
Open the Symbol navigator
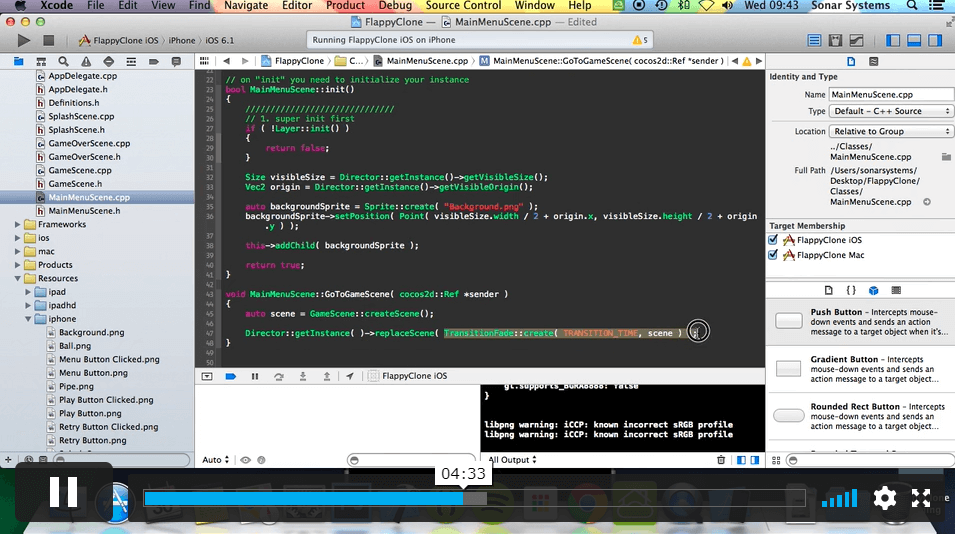[41, 61]
